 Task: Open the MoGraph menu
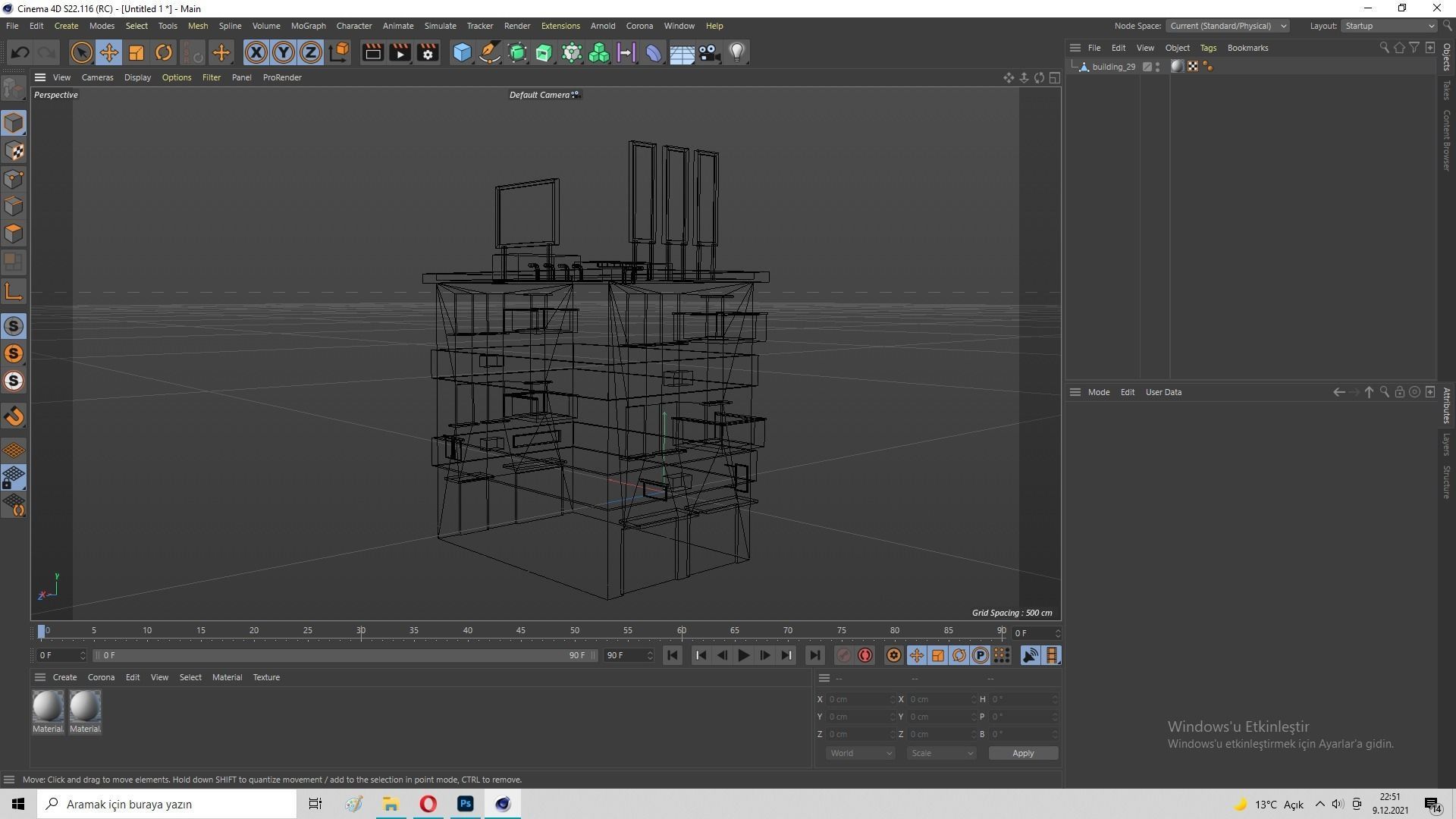(308, 26)
